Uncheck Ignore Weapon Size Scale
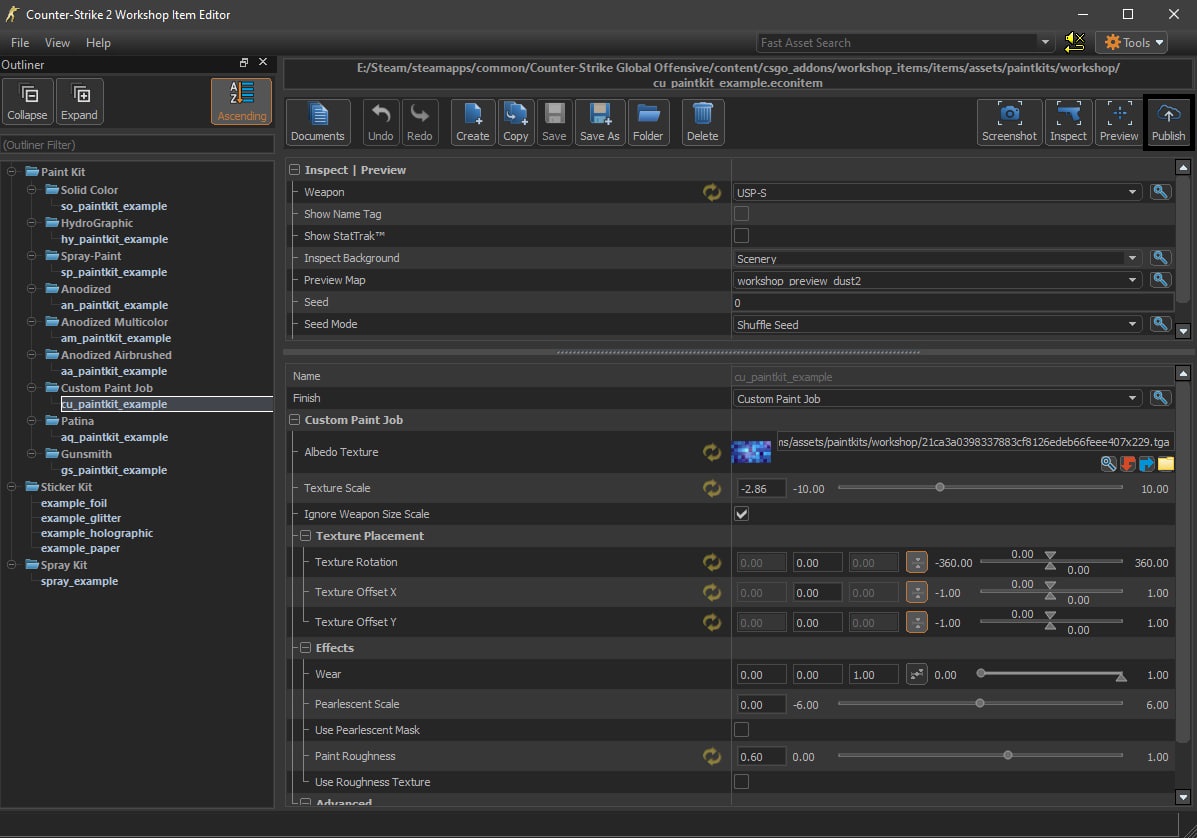 pos(742,514)
